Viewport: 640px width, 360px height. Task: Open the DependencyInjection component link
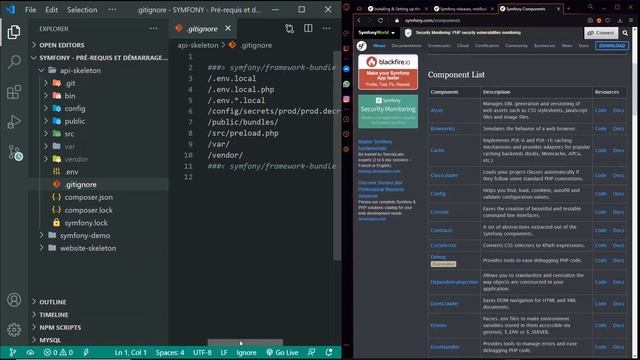[x=454, y=282]
